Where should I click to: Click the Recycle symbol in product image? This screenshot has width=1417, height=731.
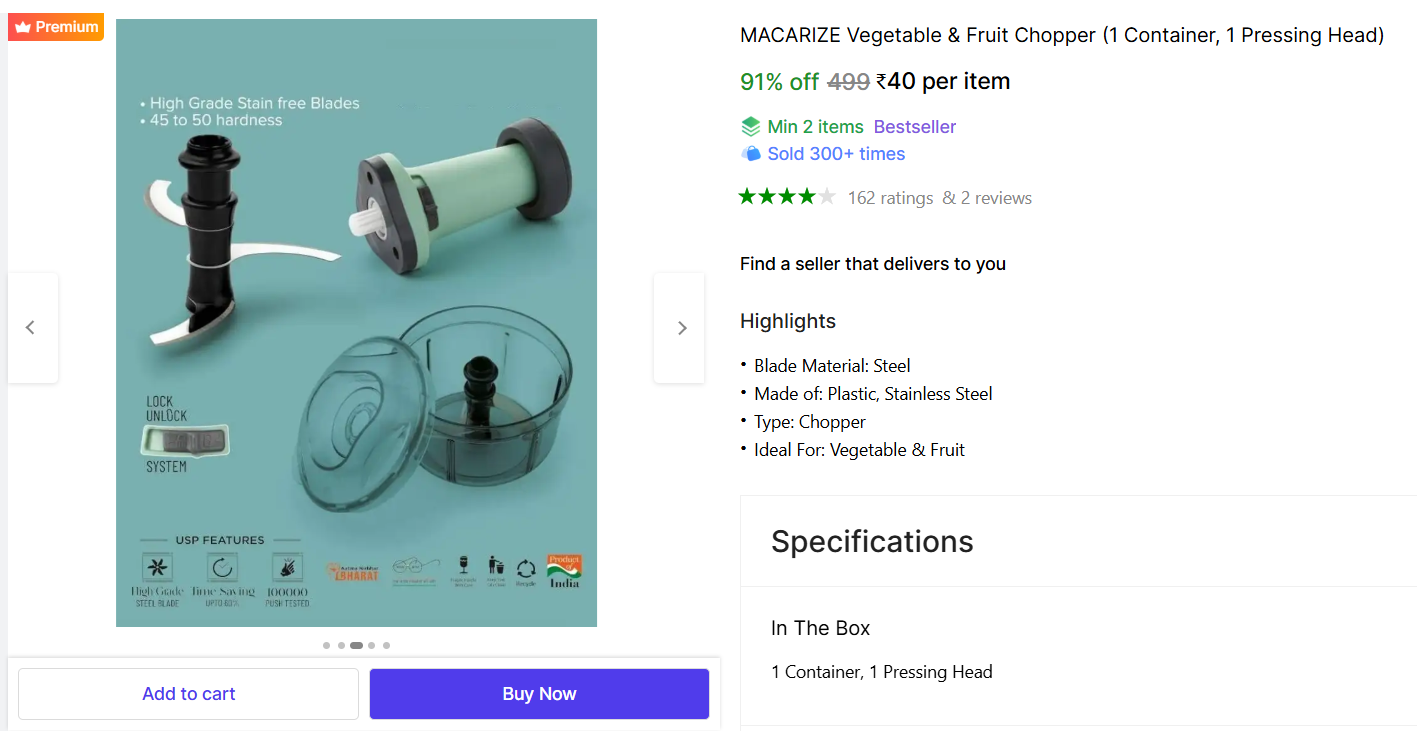point(526,570)
